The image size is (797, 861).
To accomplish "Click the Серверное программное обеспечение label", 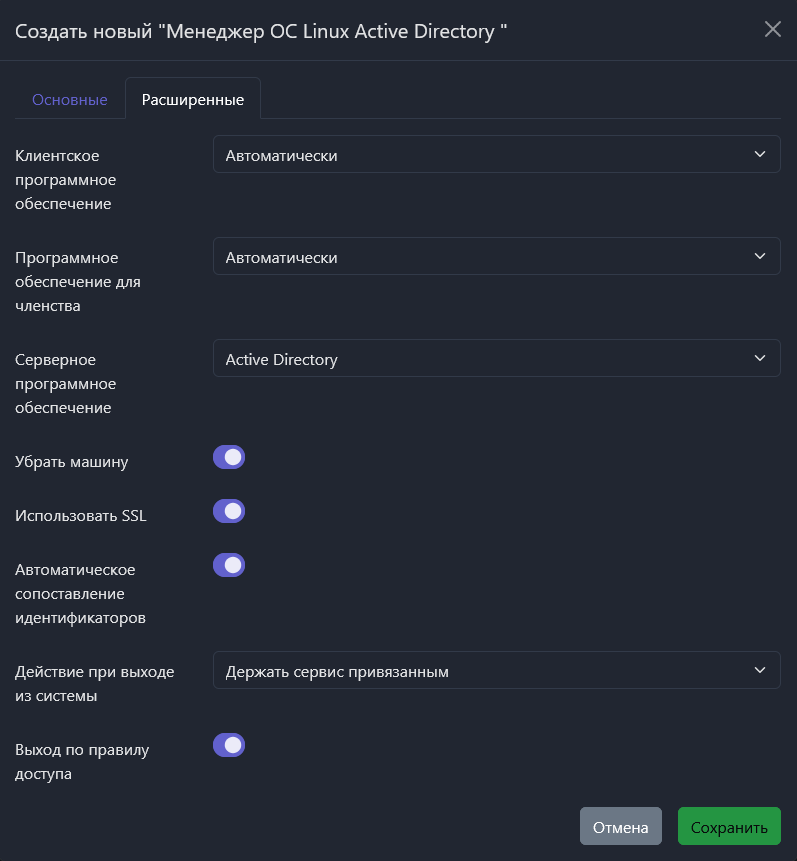I will (x=66, y=383).
